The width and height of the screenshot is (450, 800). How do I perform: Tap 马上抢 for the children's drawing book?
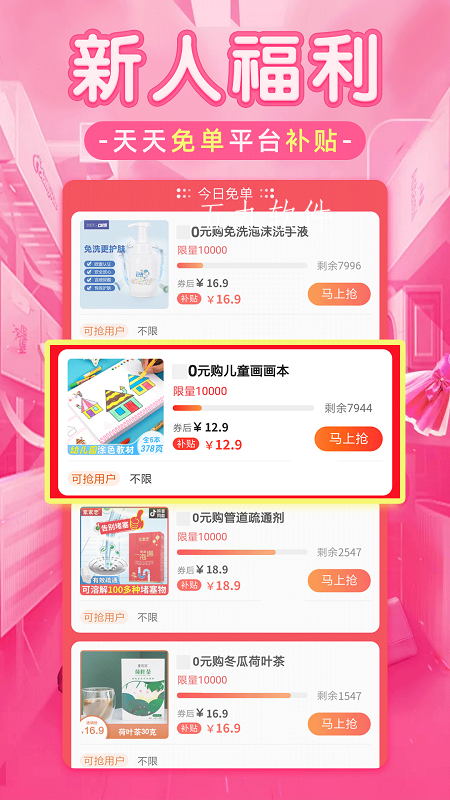pos(348,439)
